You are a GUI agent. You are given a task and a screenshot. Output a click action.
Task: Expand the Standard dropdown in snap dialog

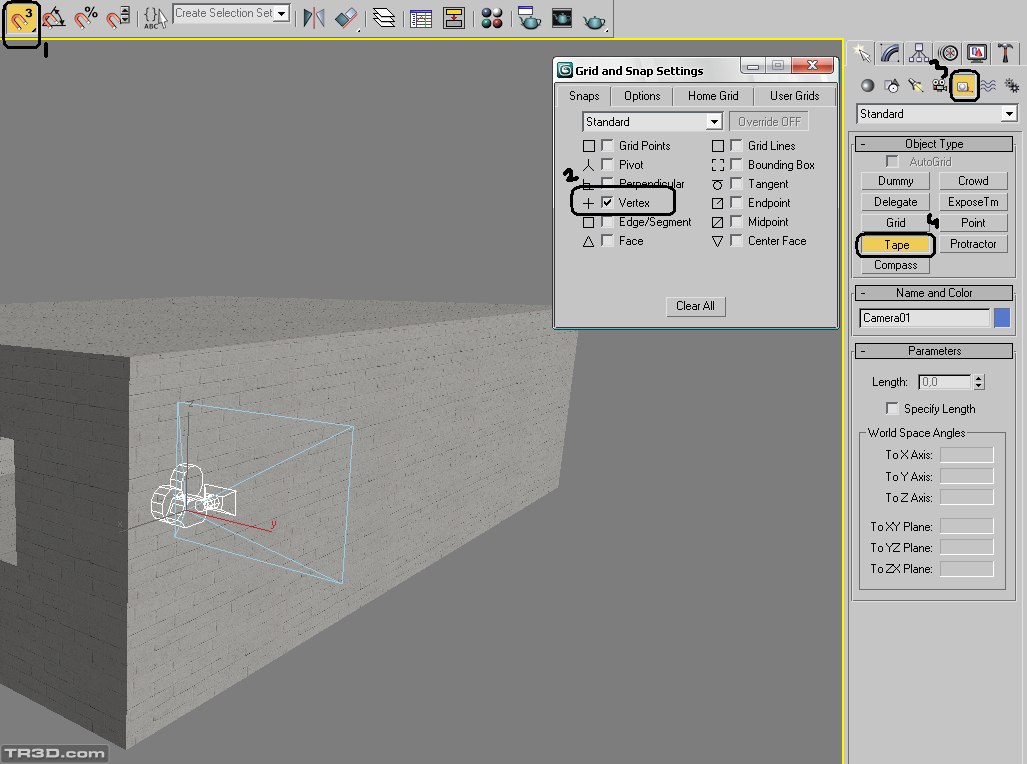713,122
